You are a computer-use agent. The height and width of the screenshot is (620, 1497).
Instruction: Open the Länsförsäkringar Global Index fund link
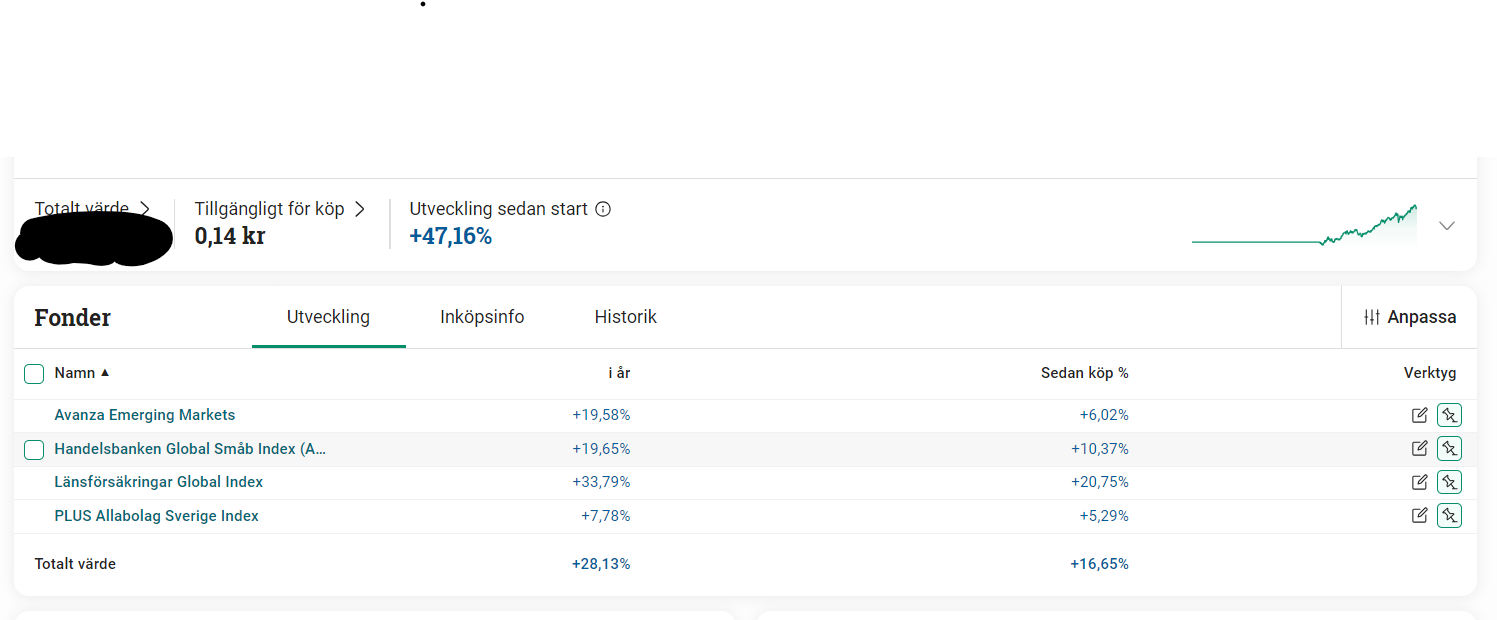[x=158, y=482]
